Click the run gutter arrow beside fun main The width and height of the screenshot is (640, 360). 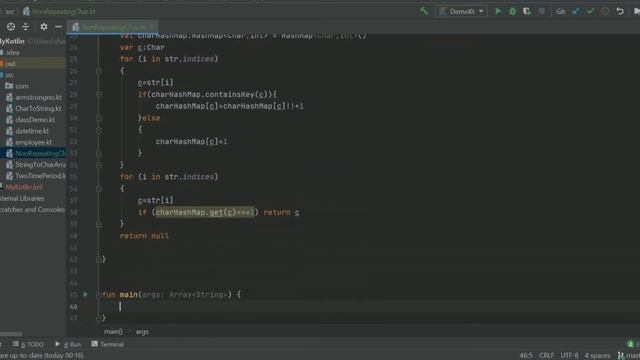(85, 294)
